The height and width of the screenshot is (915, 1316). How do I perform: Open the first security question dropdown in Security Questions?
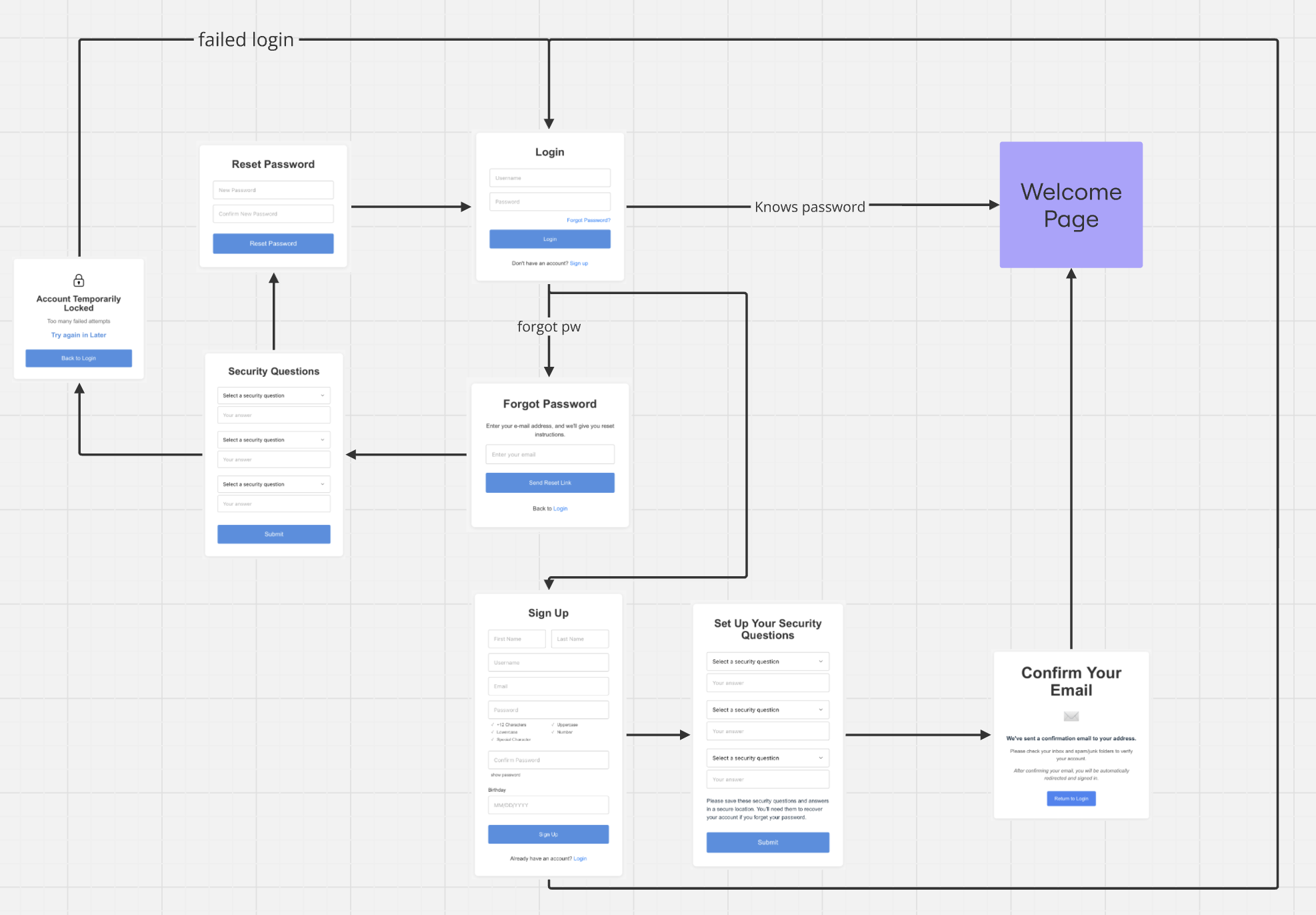click(x=273, y=395)
